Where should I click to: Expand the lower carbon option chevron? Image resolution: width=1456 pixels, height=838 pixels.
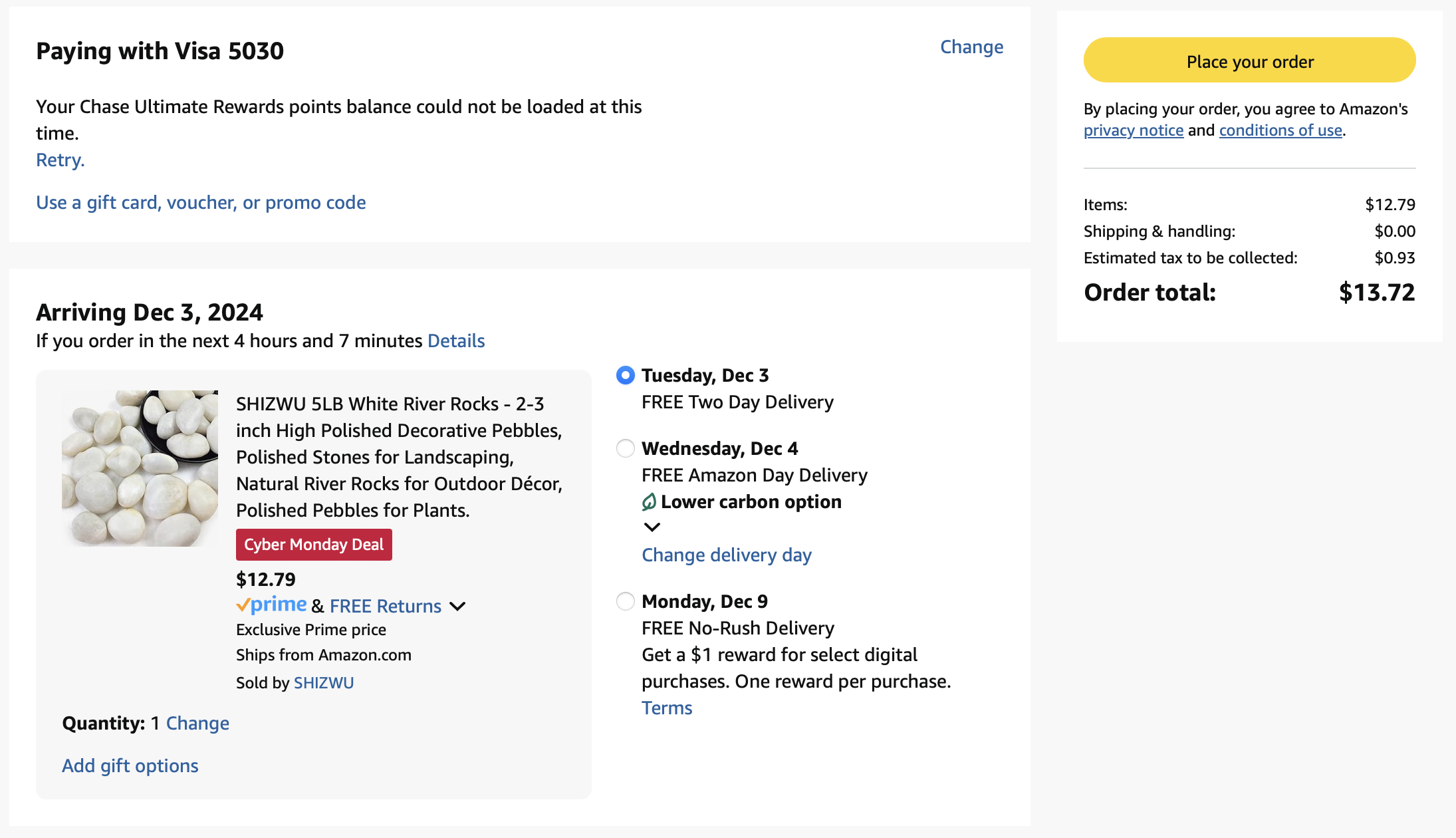(x=652, y=527)
